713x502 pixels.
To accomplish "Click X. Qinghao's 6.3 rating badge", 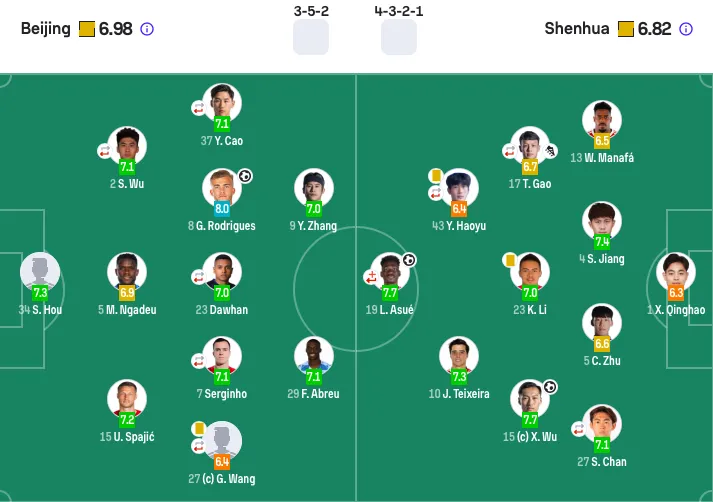I will click(x=676, y=293).
